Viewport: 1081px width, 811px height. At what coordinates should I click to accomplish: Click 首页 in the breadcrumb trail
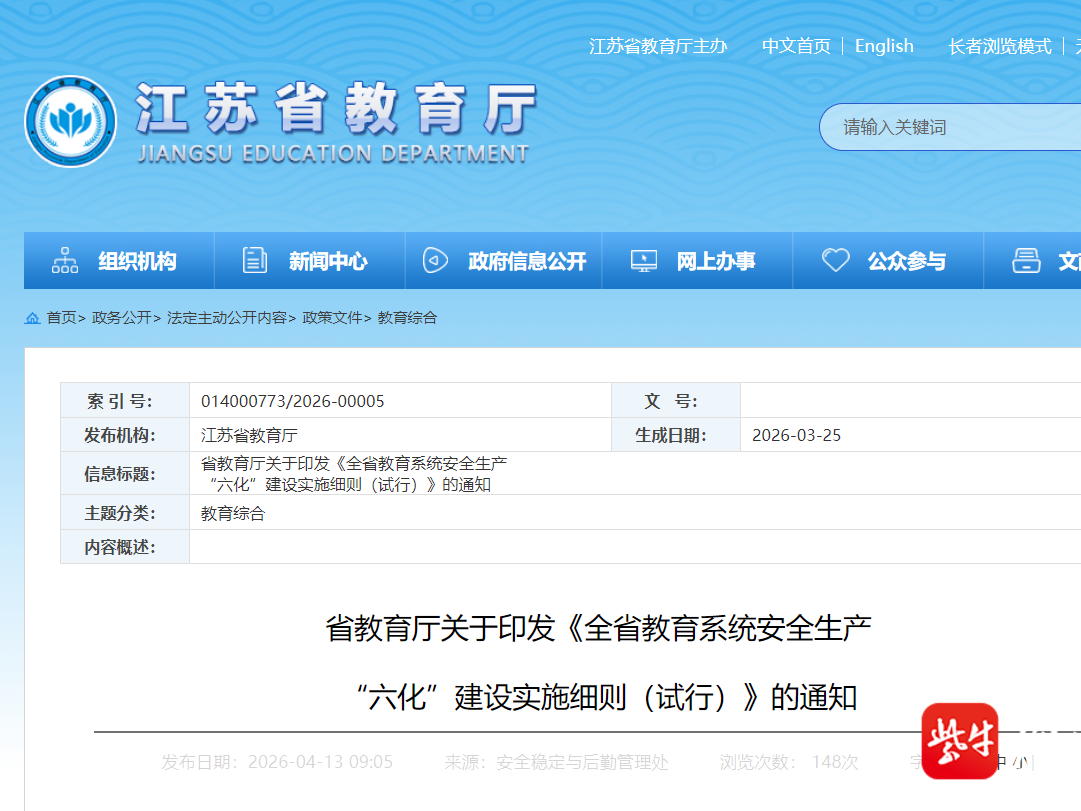(x=61, y=318)
